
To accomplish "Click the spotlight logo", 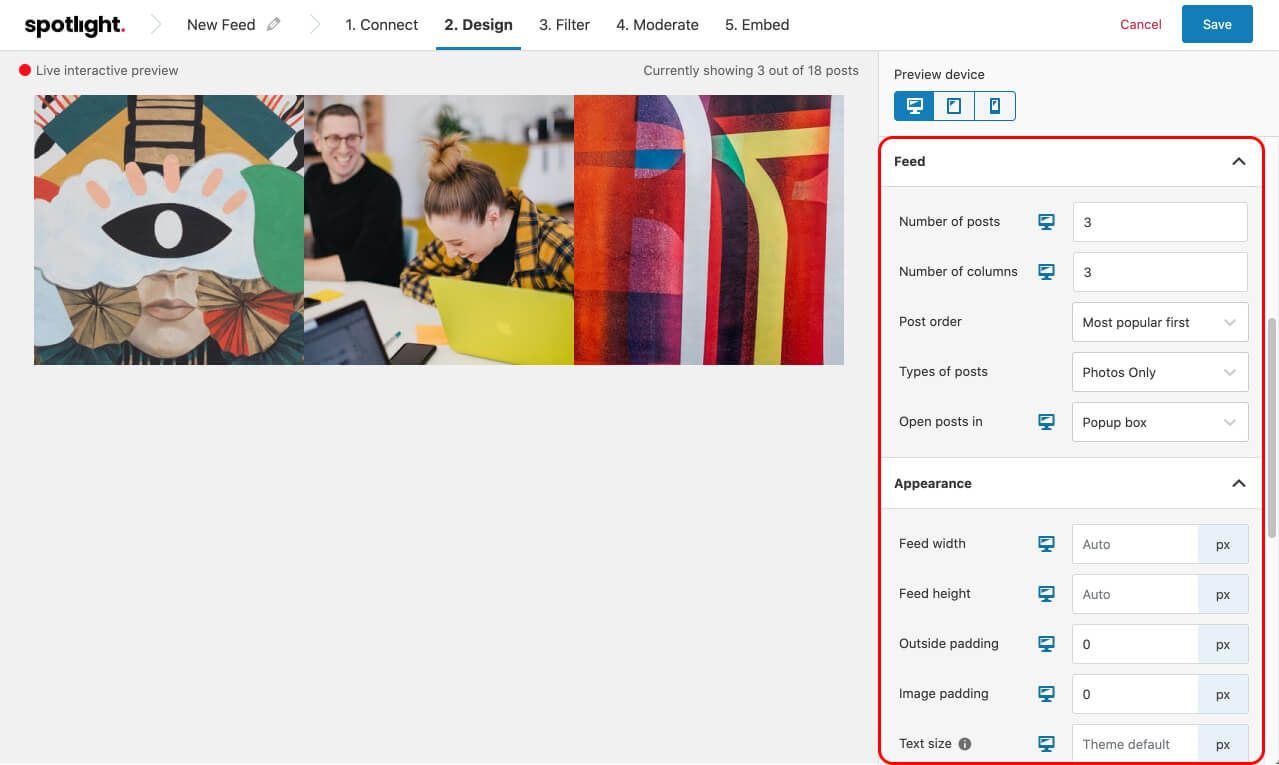I will (x=75, y=25).
